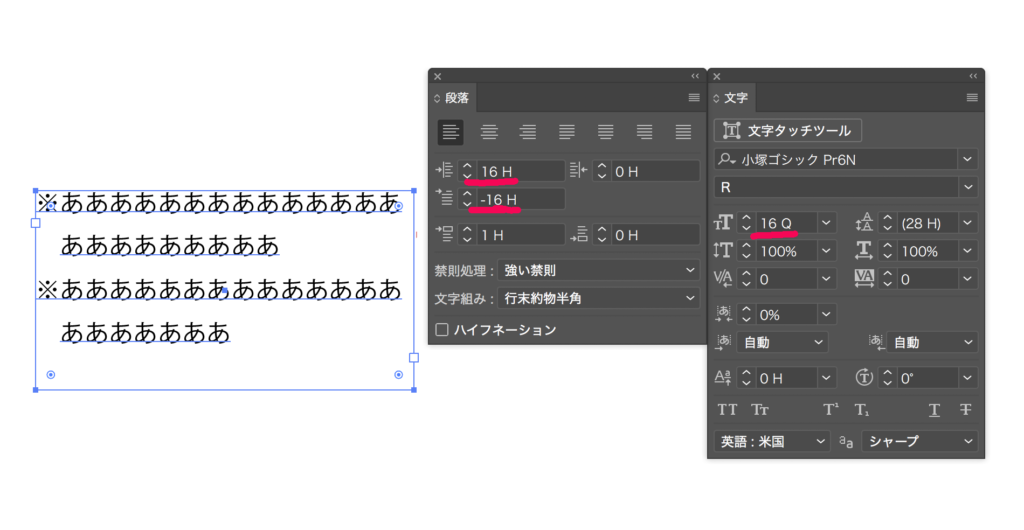Screen dimensions: 1024x530
Task: Click the align center paragraph icon
Action: 489,132
